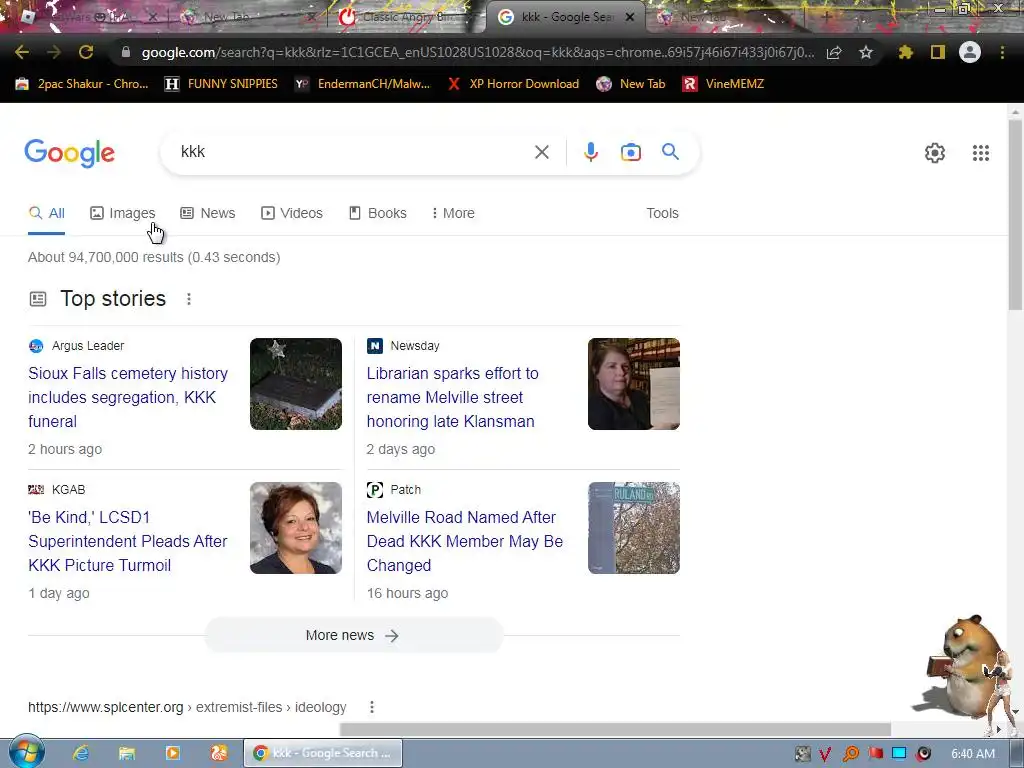The image size is (1024, 768).
Task: Open the File Explorer taskbar icon
Action: [127, 753]
